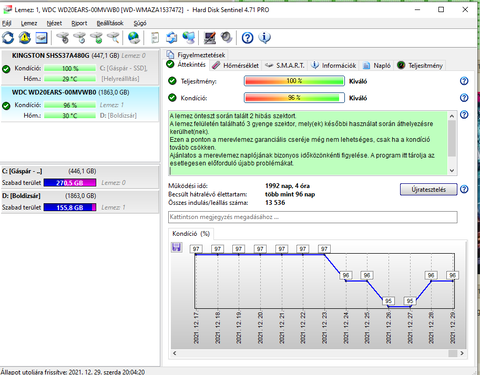Open the disk drive information toolbar icon
Viewport: 480px width, 375px height.
point(42,38)
